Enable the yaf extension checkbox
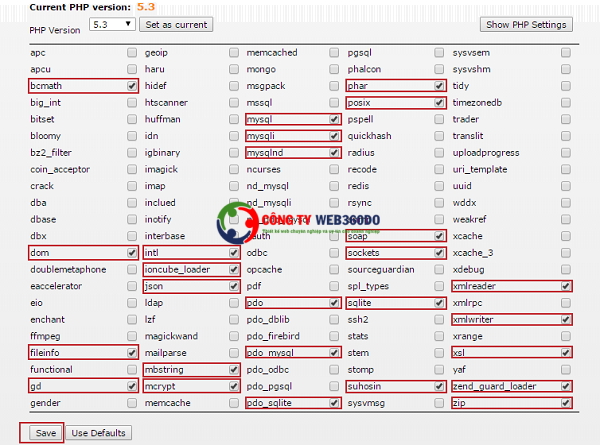 [x=566, y=370]
